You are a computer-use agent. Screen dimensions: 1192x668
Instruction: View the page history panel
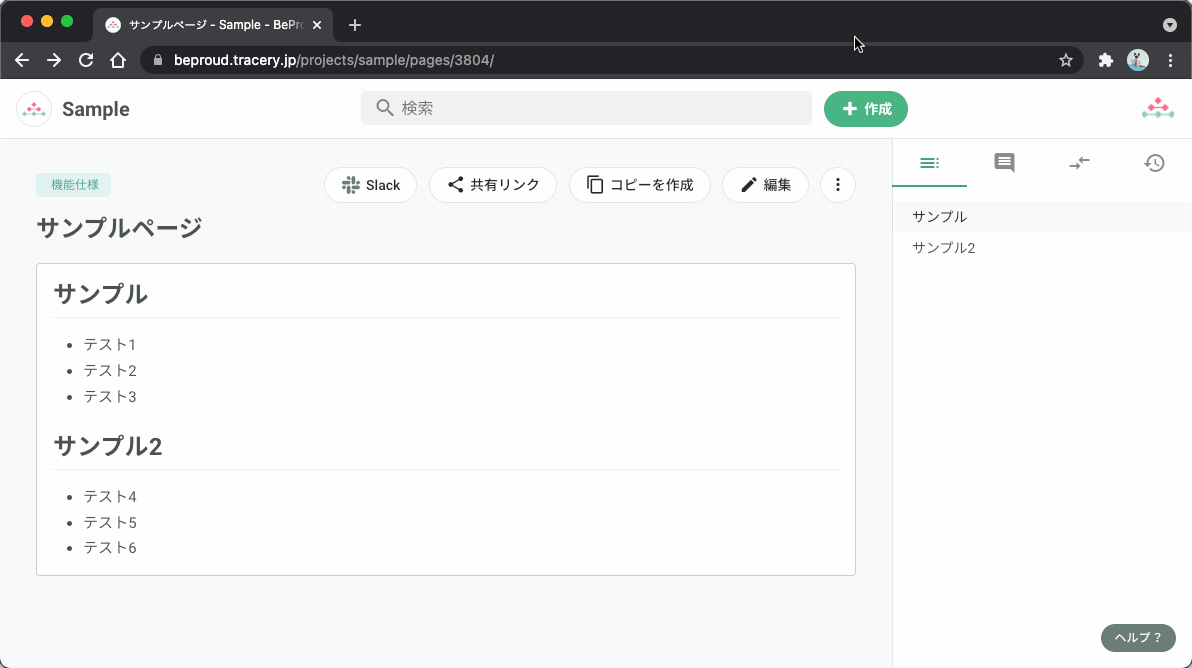tap(1155, 163)
